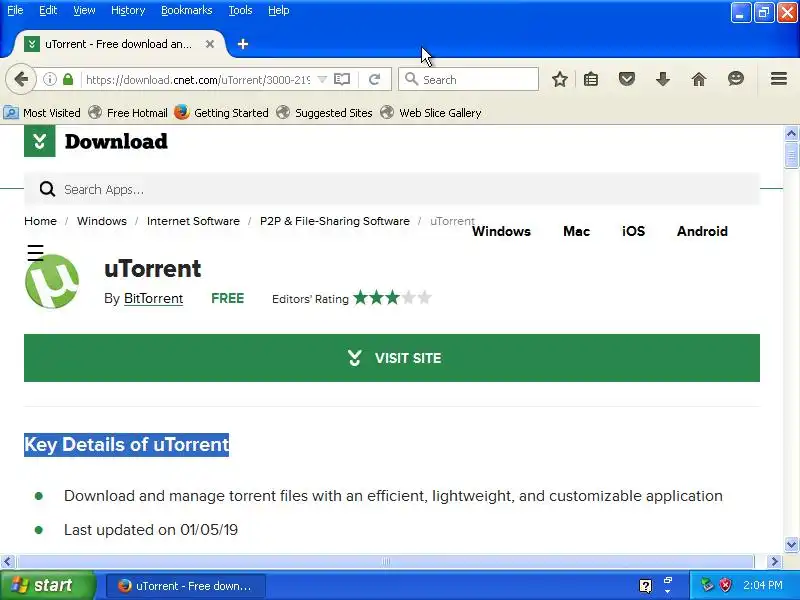
Task: Close the uTorrent tab
Action: [210, 44]
